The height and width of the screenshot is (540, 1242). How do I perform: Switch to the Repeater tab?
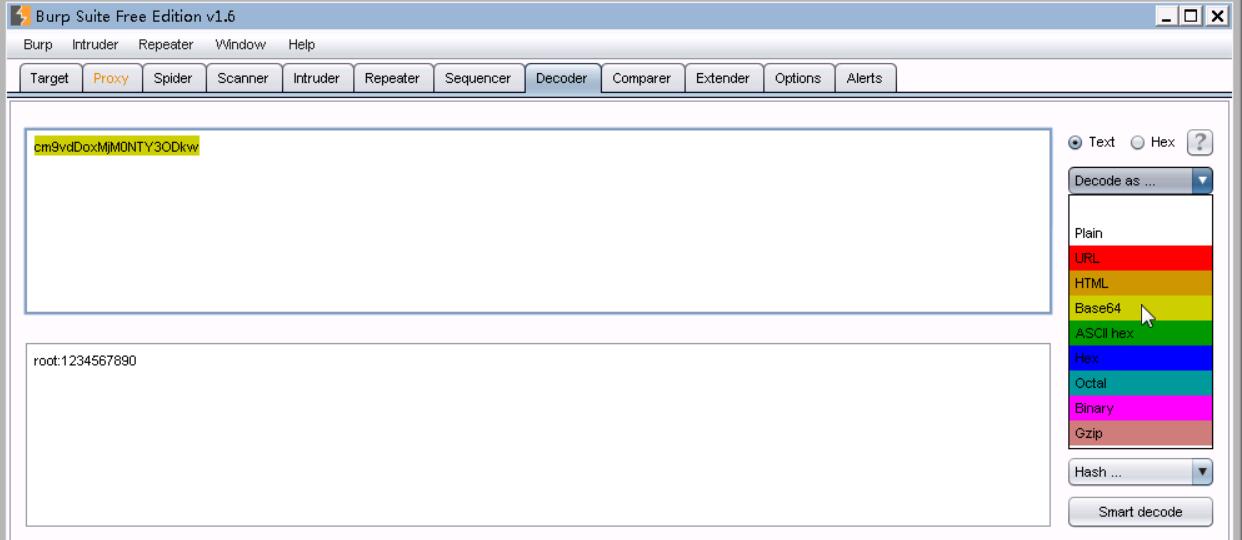click(393, 79)
